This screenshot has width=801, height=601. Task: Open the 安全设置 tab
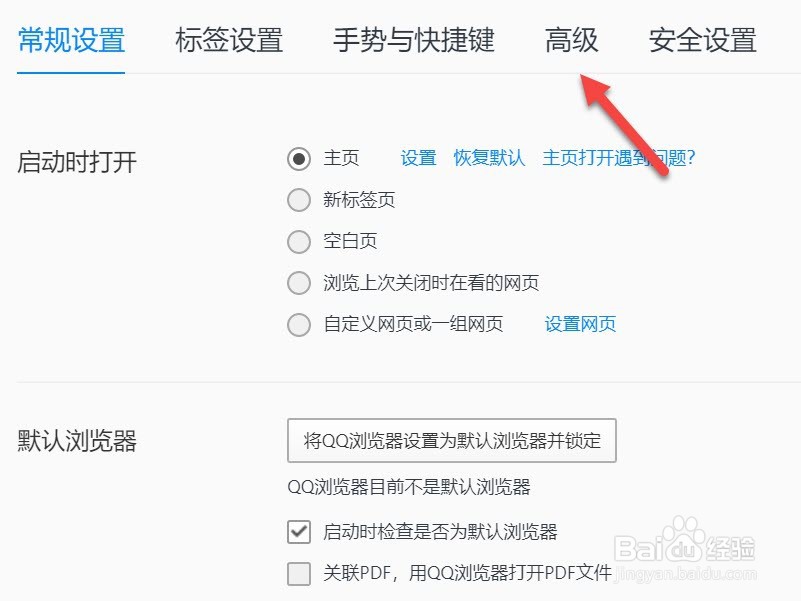[700, 41]
